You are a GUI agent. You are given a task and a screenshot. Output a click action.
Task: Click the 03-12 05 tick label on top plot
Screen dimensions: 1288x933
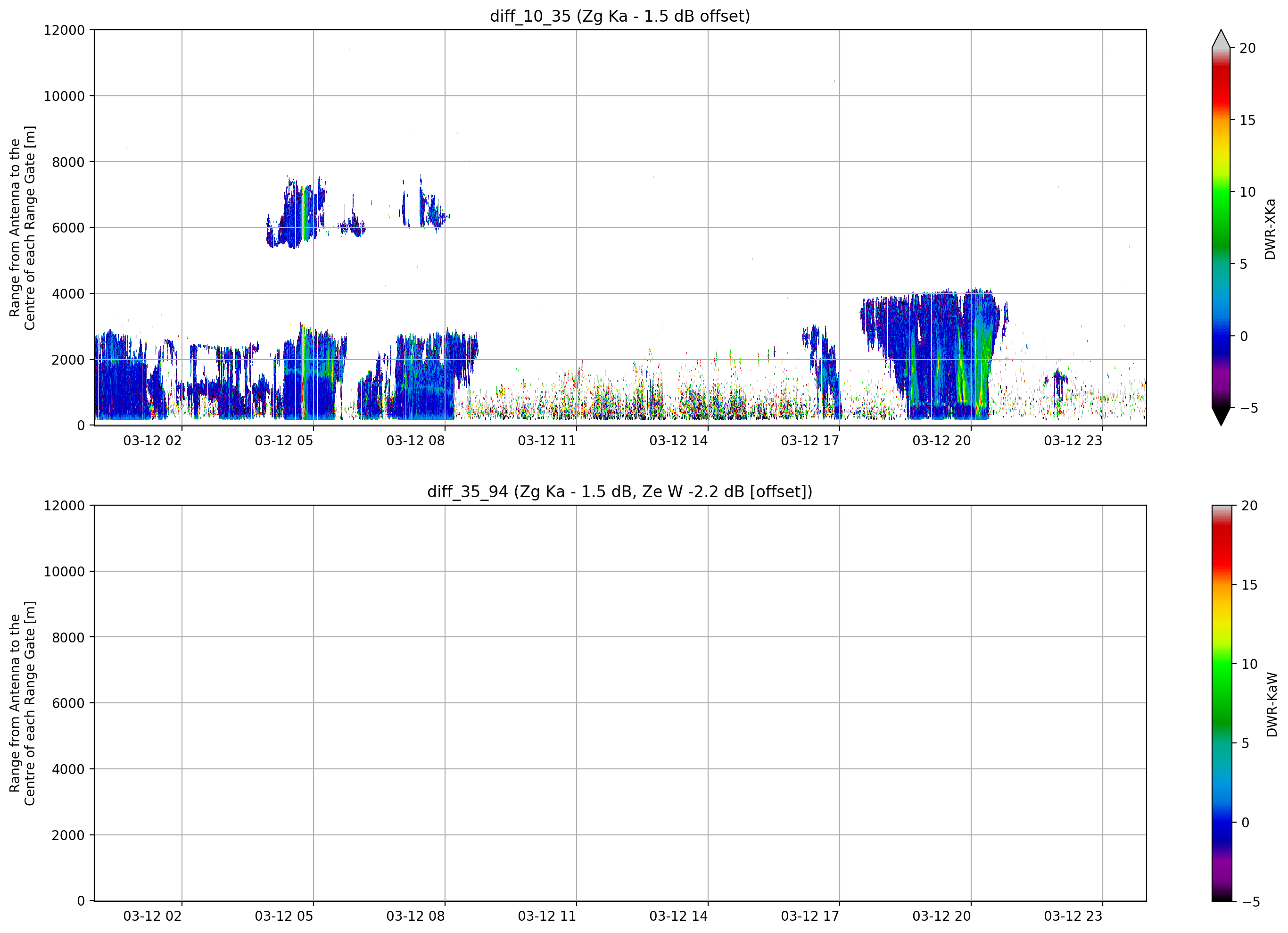point(284,441)
